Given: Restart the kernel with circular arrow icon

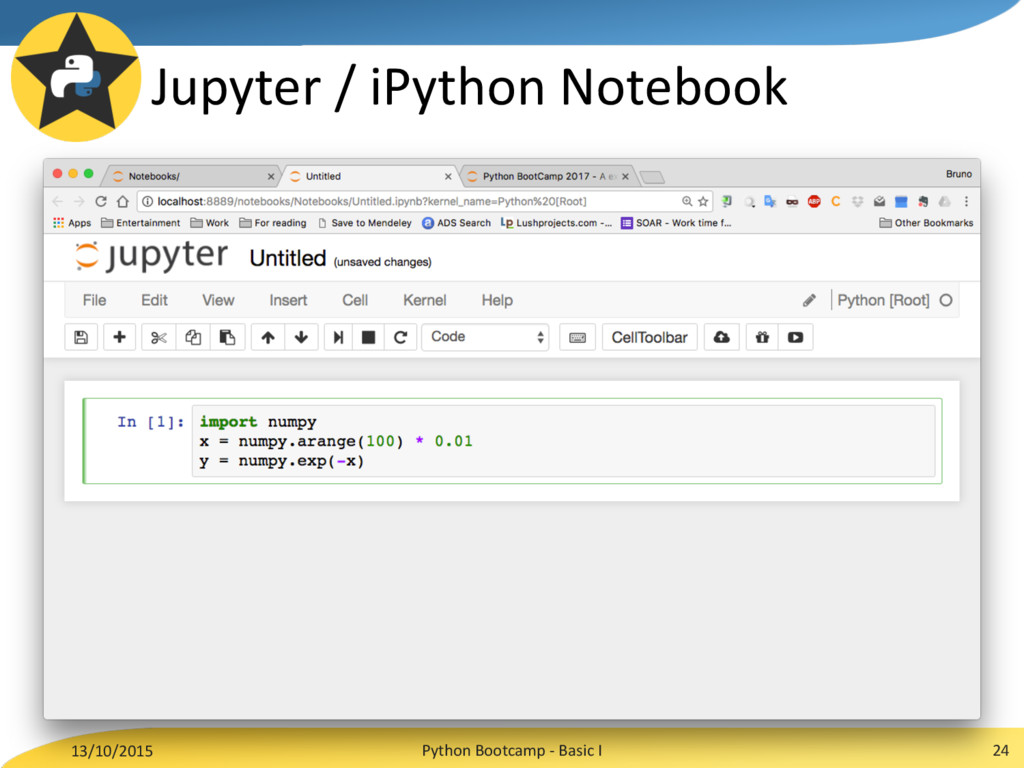Looking at the screenshot, I should [x=400, y=337].
